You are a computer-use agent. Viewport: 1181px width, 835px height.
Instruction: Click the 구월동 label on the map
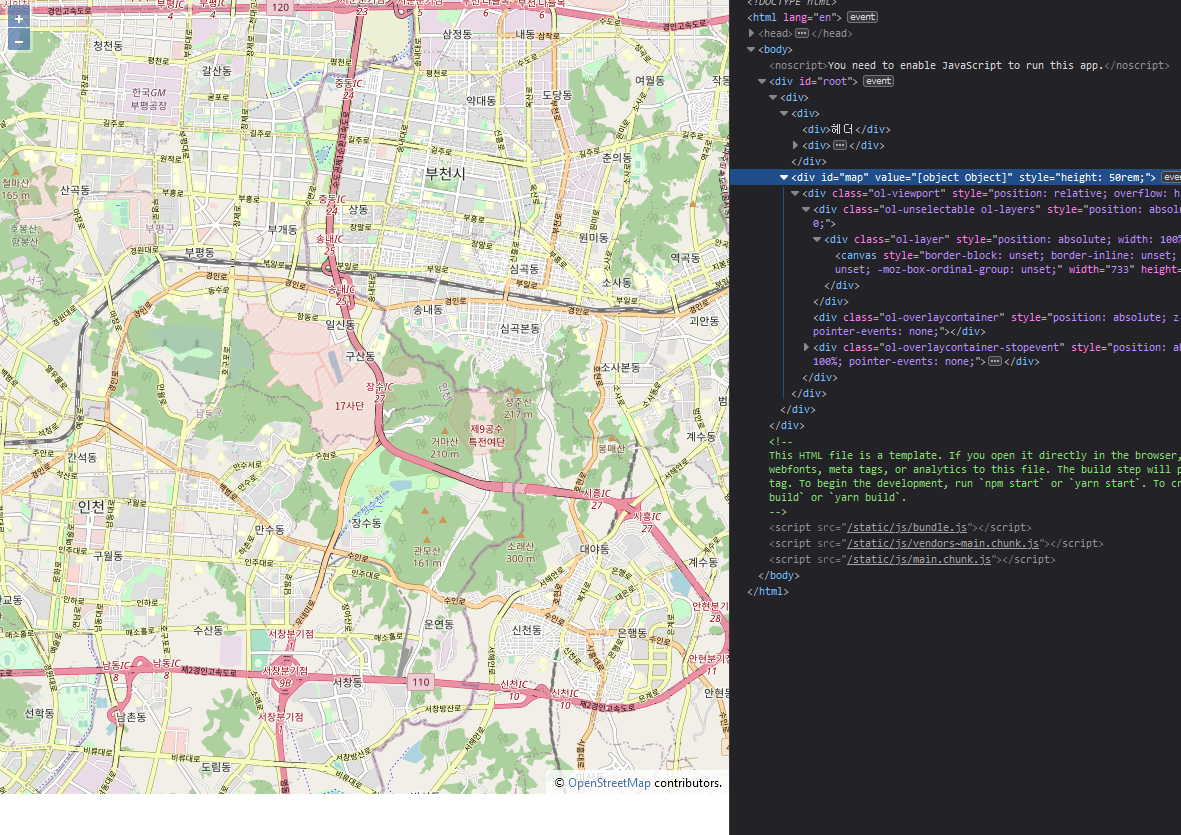coord(108,556)
